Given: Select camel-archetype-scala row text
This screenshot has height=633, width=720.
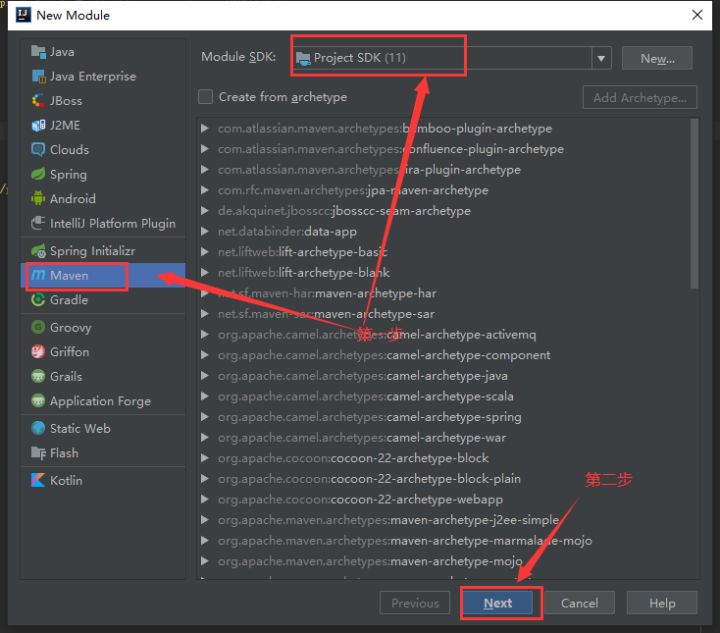Looking at the screenshot, I should tap(366, 396).
